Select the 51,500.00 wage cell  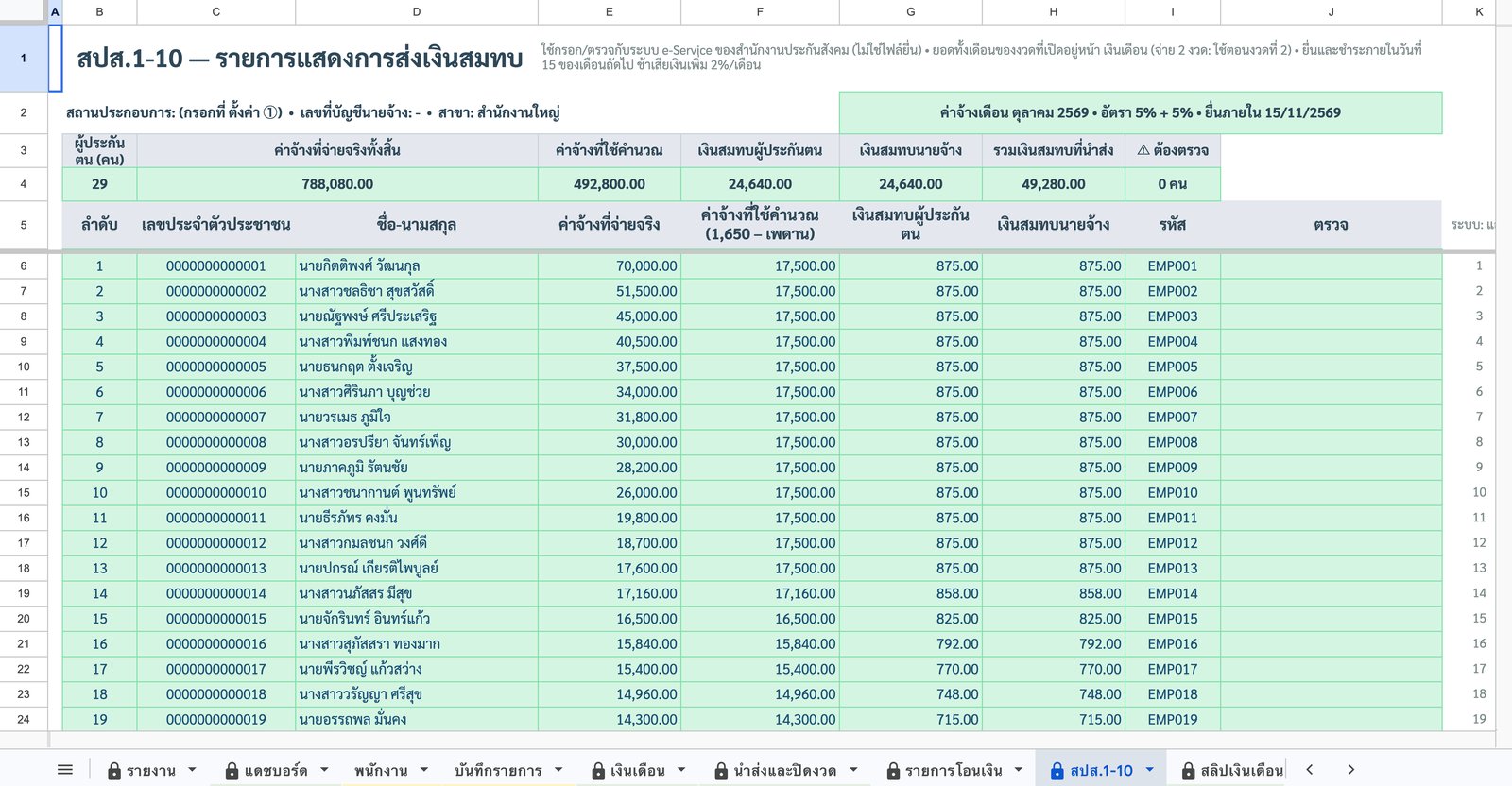[610, 291]
